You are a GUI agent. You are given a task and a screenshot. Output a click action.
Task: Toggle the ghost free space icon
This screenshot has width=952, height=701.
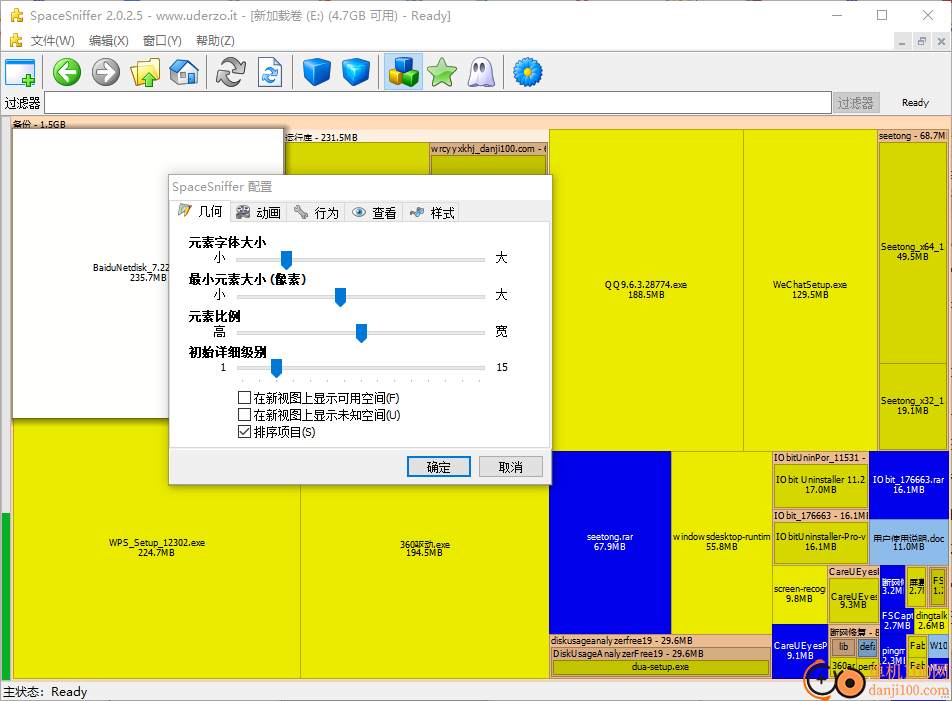coord(481,72)
